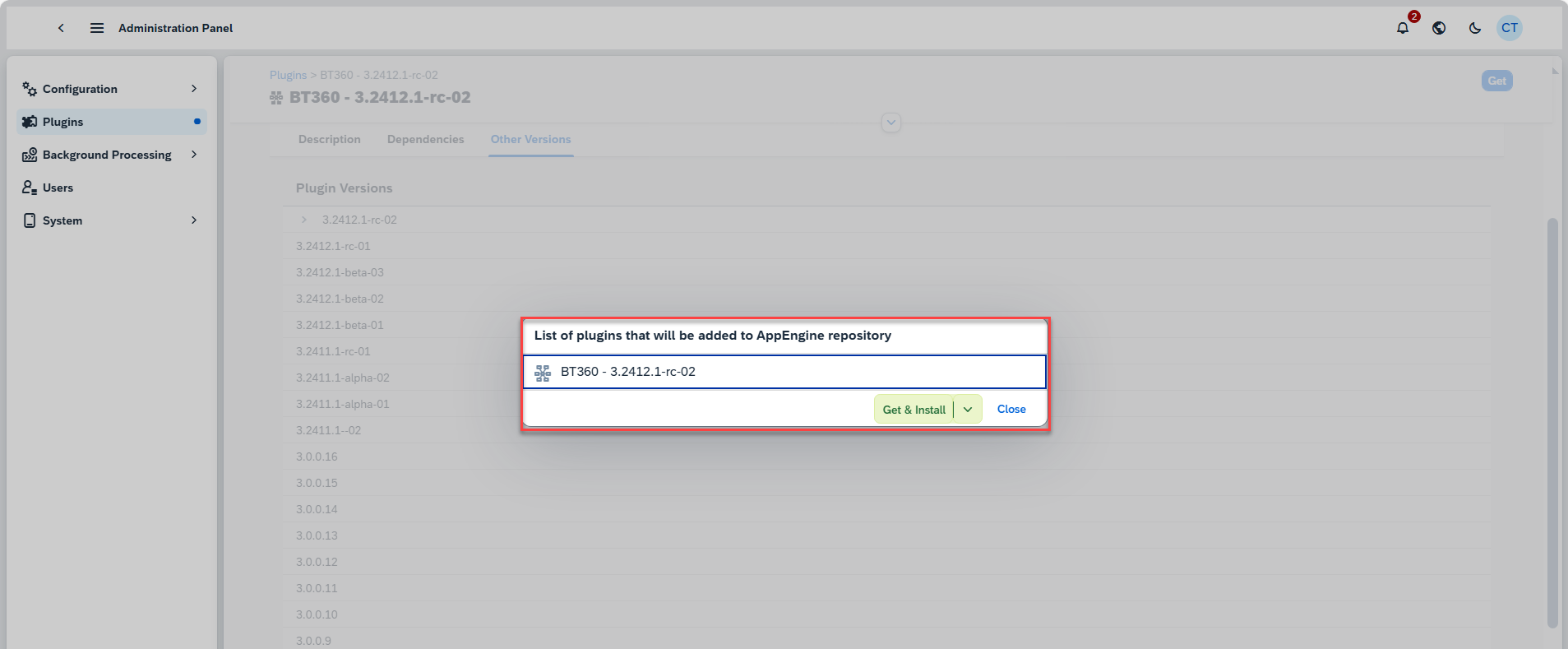Collapse the header with chevron button
Screen dimensions: 1568x649
[x=890, y=122]
